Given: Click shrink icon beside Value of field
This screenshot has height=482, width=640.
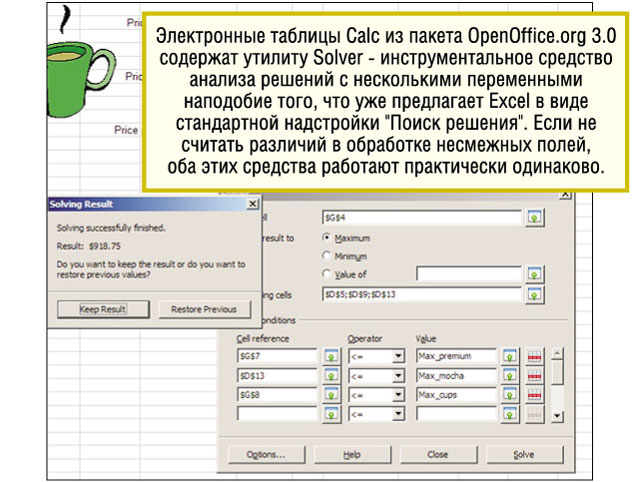Looking at the screenshot, I should point(534,274).
